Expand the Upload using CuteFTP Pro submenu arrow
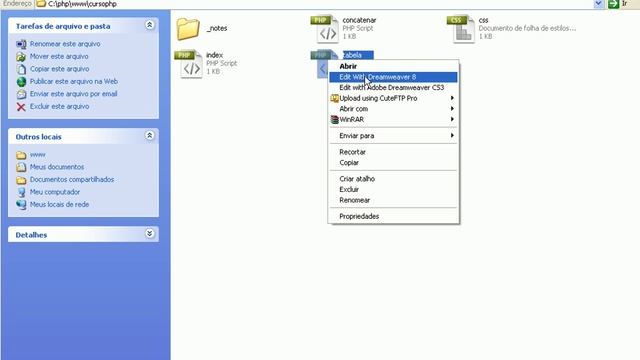Image resolution: width=640 pixels, height=360 pixels. pyautogui.click(x=452, y=98)
